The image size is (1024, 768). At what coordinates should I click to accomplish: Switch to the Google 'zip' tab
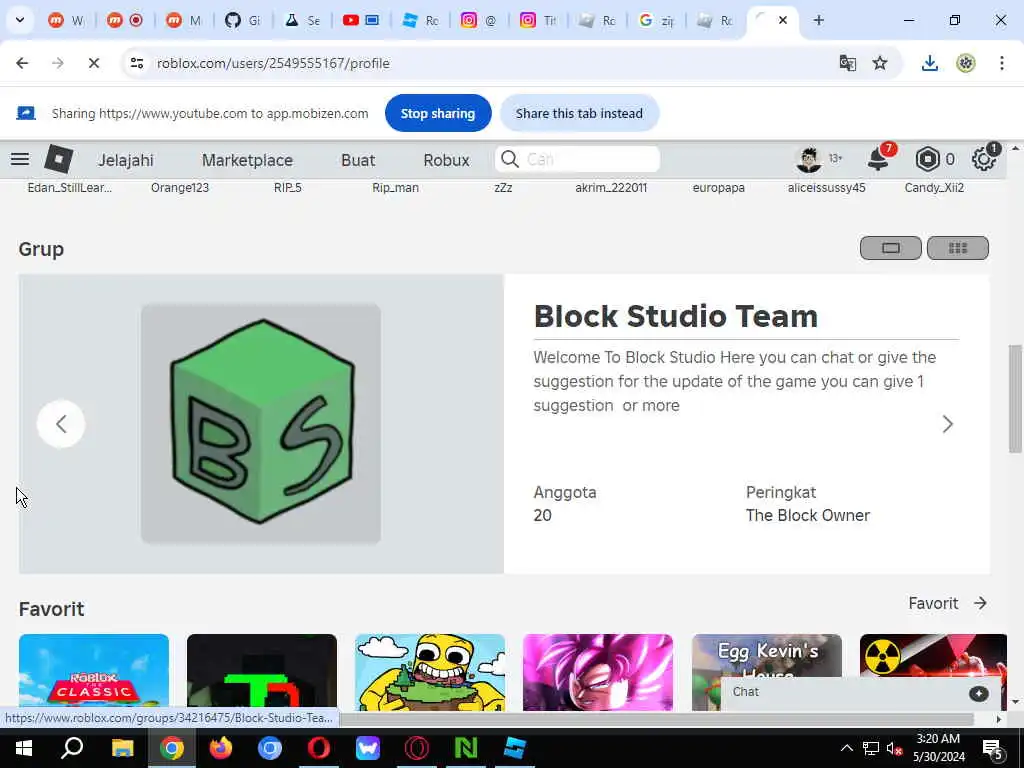(656, 20)
